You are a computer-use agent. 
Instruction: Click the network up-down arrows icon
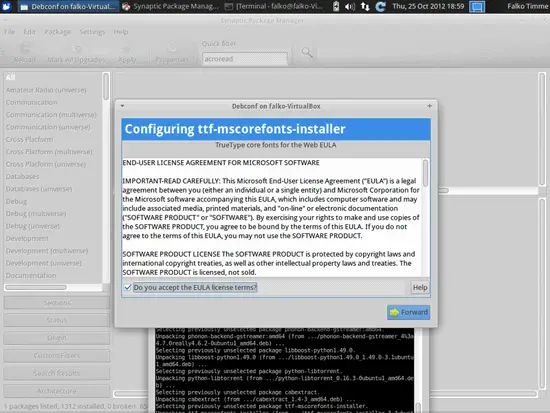tap(365, 6)
